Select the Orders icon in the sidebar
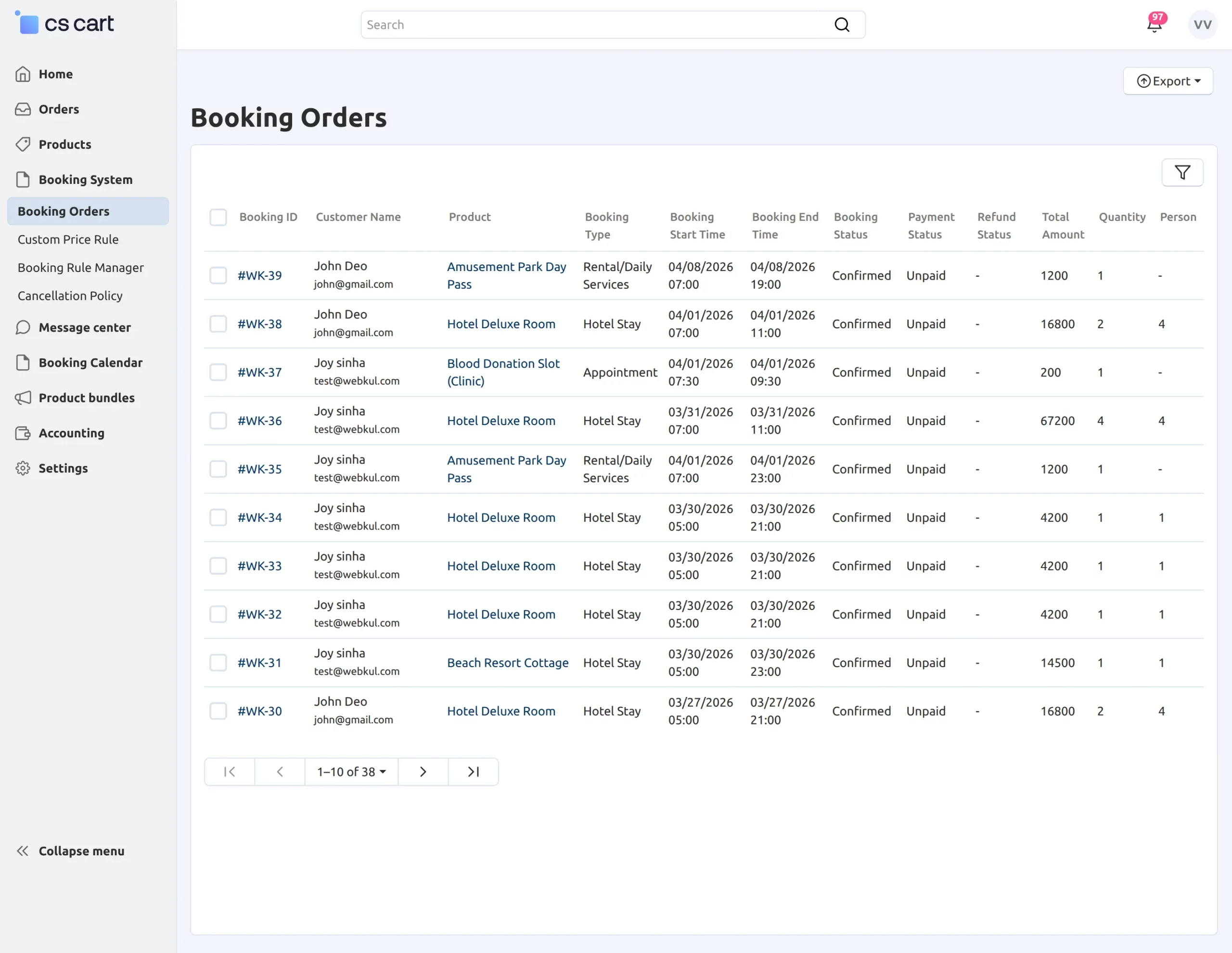 click(23, 109)
